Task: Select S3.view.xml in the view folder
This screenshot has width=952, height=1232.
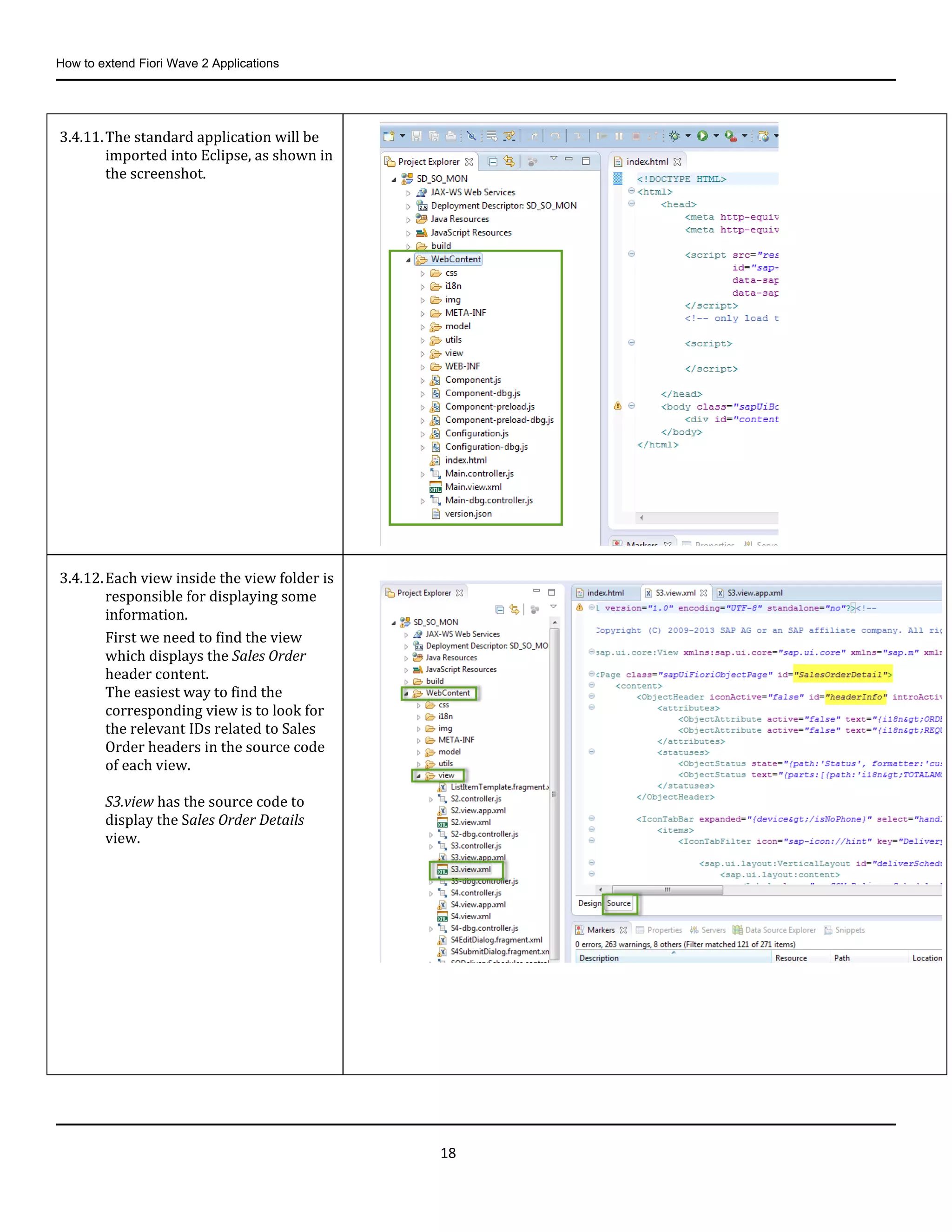Action: click(470, 869)
